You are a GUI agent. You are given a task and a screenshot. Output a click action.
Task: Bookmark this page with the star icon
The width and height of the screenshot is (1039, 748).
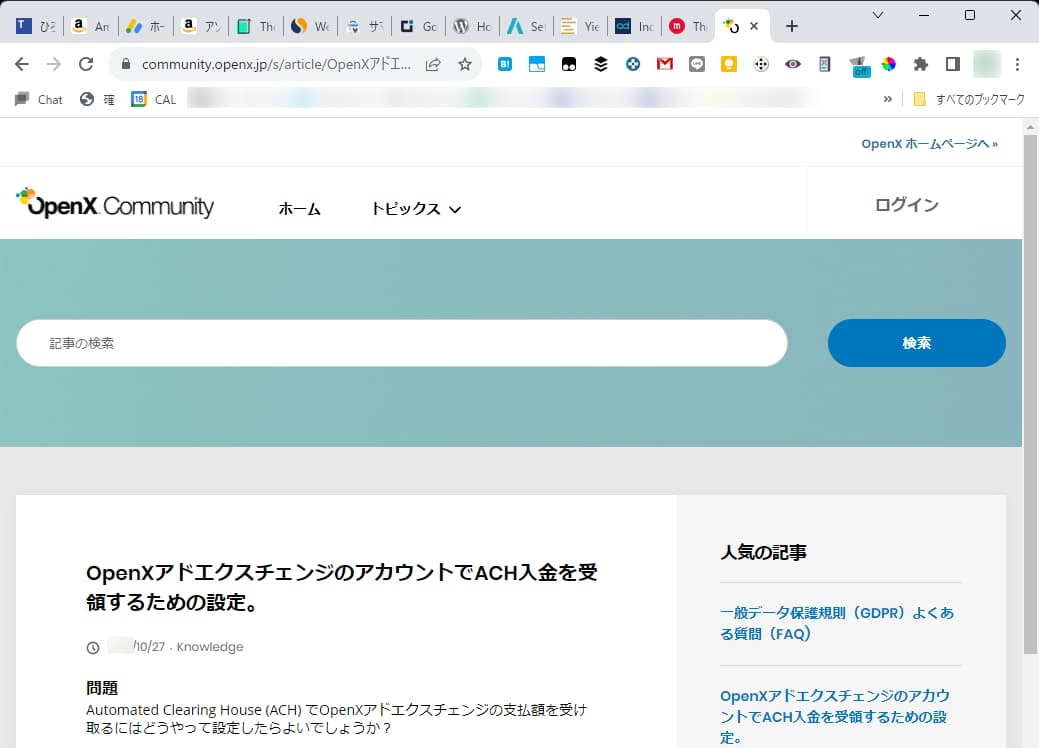[x=465, y=64]
